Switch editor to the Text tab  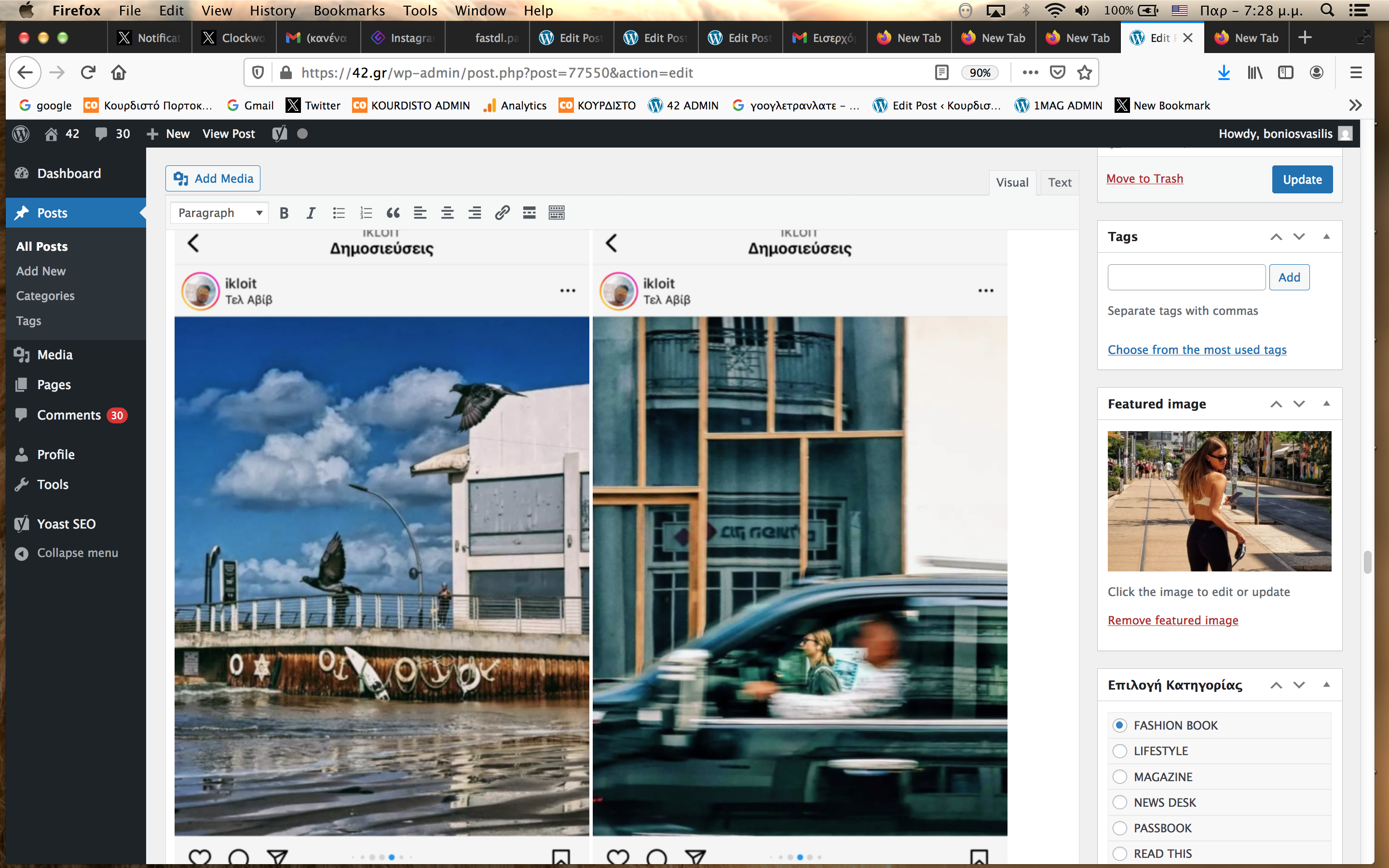[1059, 183]
